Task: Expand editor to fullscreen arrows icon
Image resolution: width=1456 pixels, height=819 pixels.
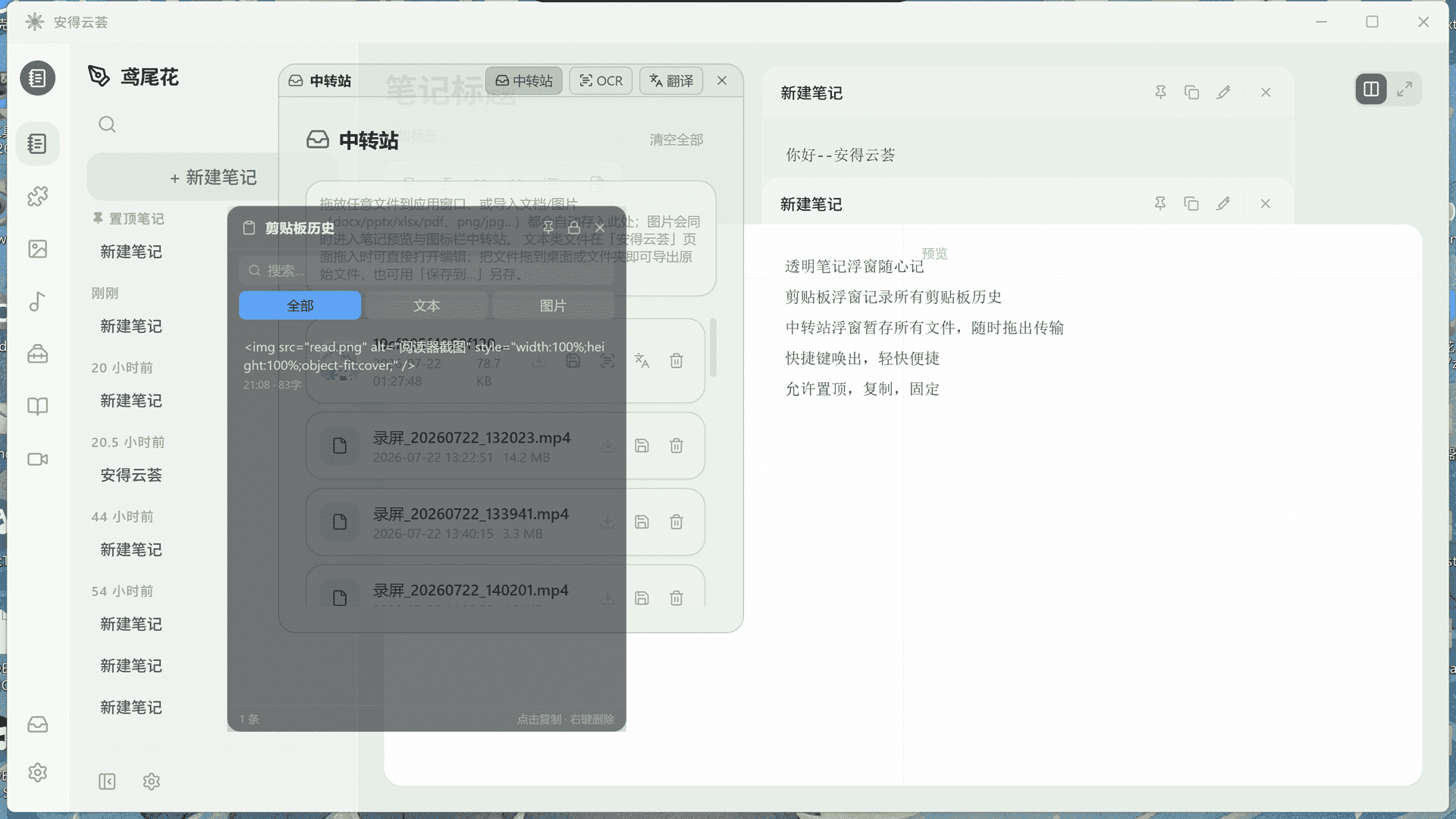Action: coord(1404,89)
